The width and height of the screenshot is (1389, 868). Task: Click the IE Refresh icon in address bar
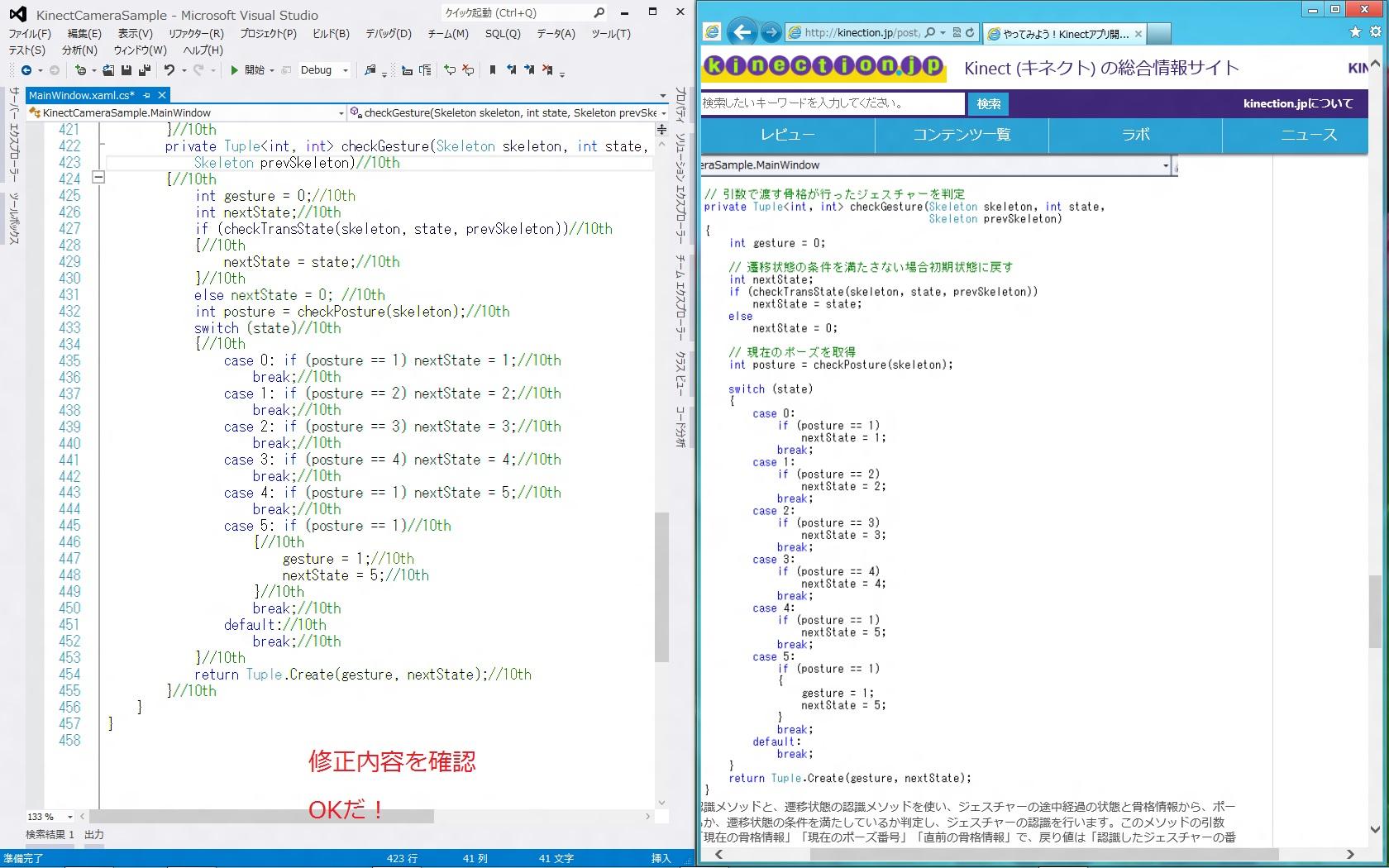970,32
